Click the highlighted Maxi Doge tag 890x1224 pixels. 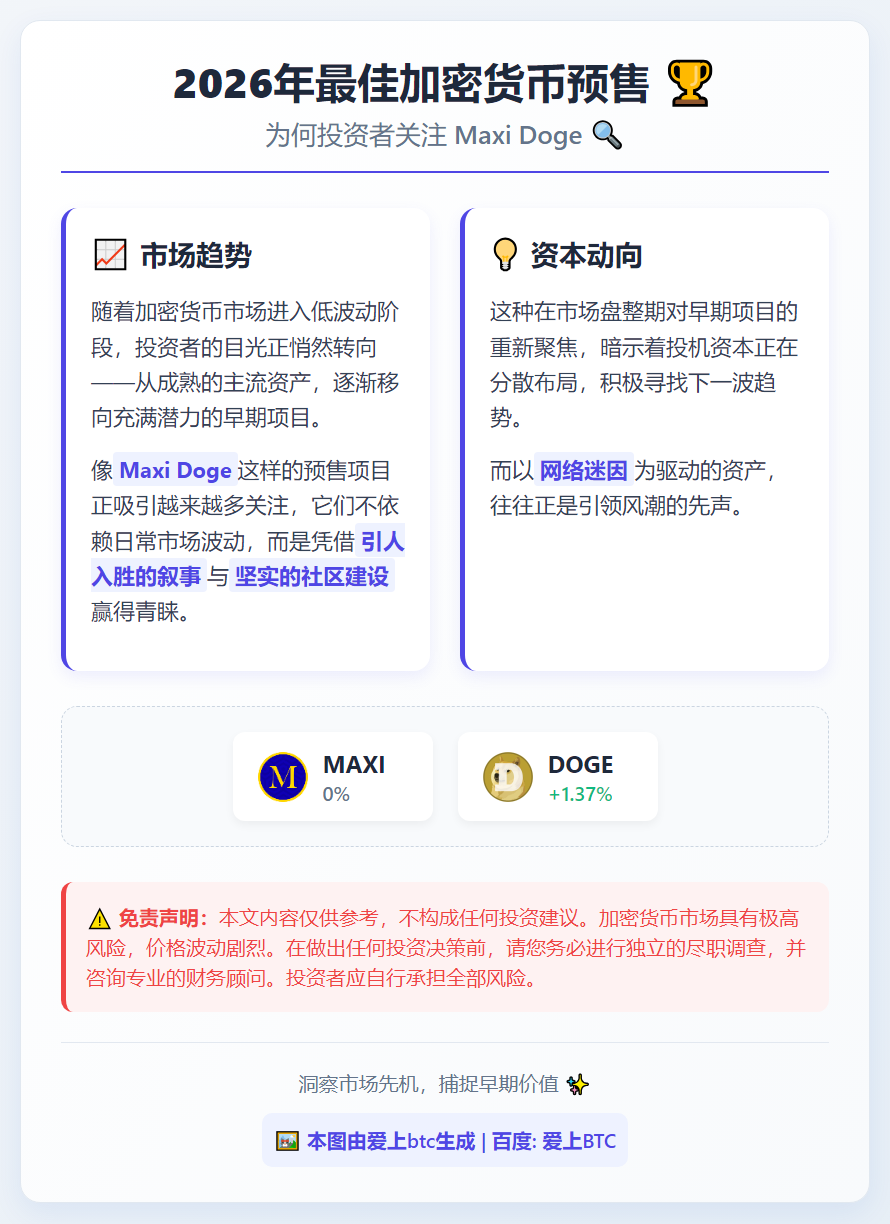click(175, 470)
